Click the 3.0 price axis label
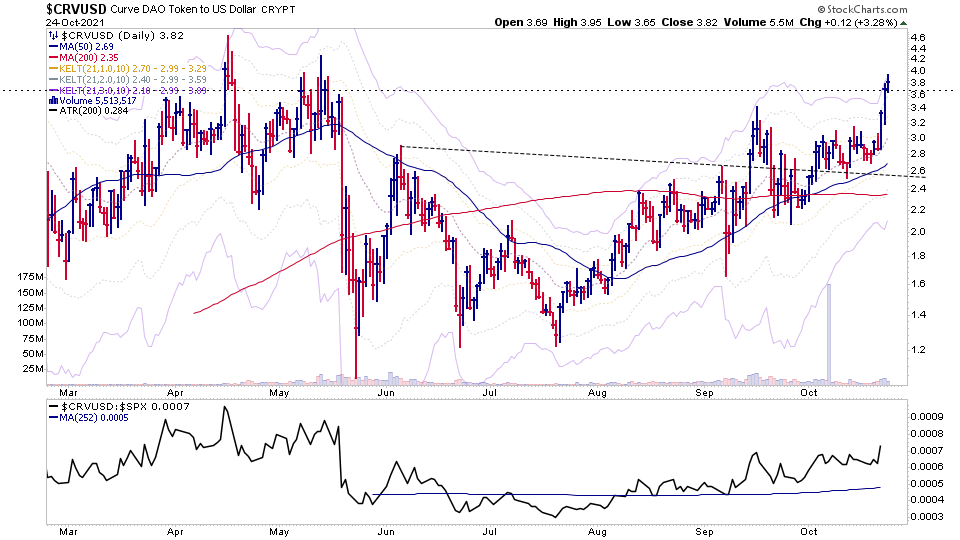 tap(918, 138)
